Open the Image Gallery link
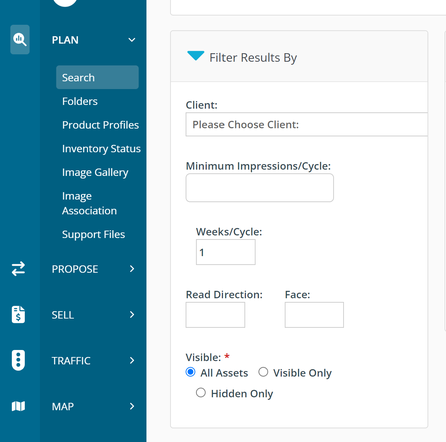The width and height of the screenshot is (446, 442). click(95, 172)
